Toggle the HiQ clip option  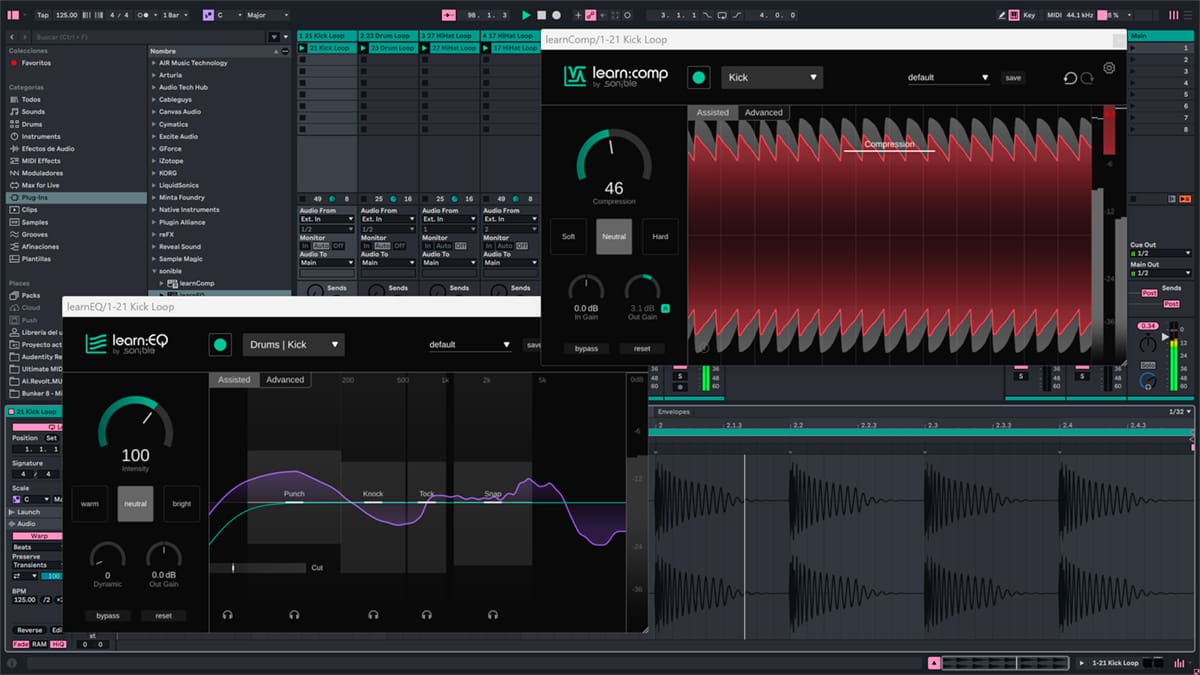click(x=58, y=644)
